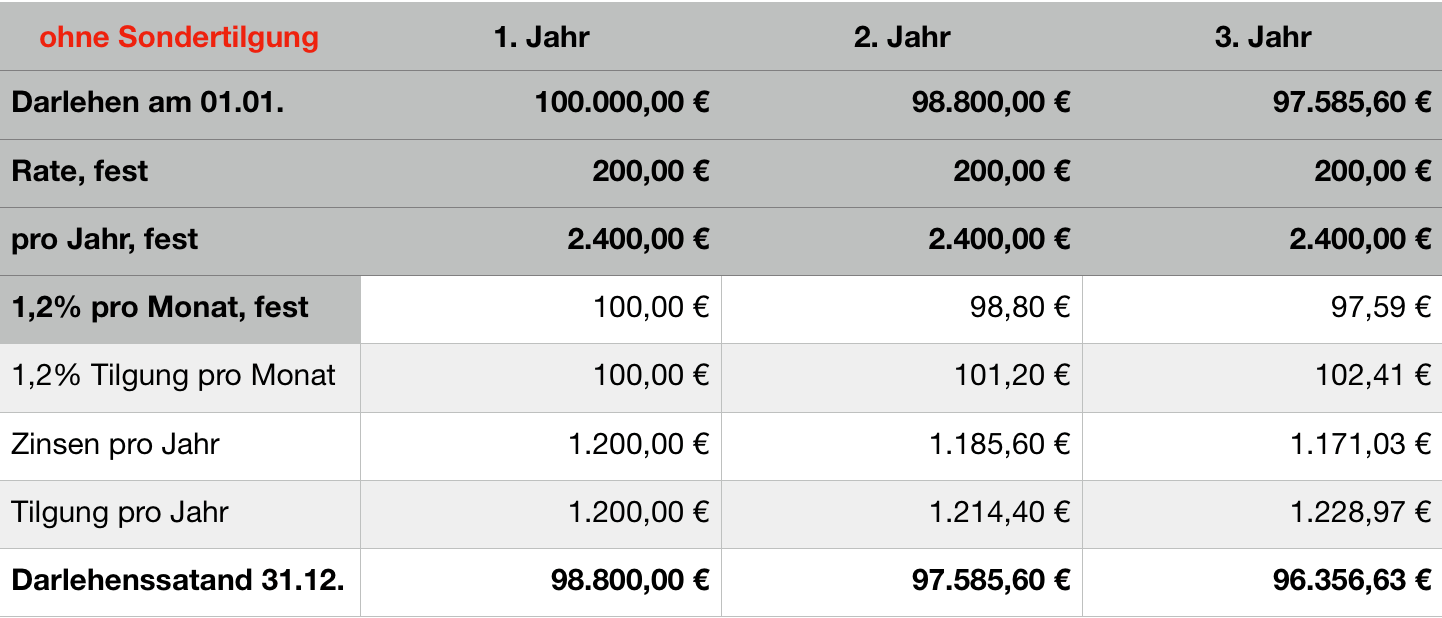The height and width of the screenshot is (618, 1442).
Task: Select the 2.400,00 € cell in 1. Jahr
Action: click(636, 239)
